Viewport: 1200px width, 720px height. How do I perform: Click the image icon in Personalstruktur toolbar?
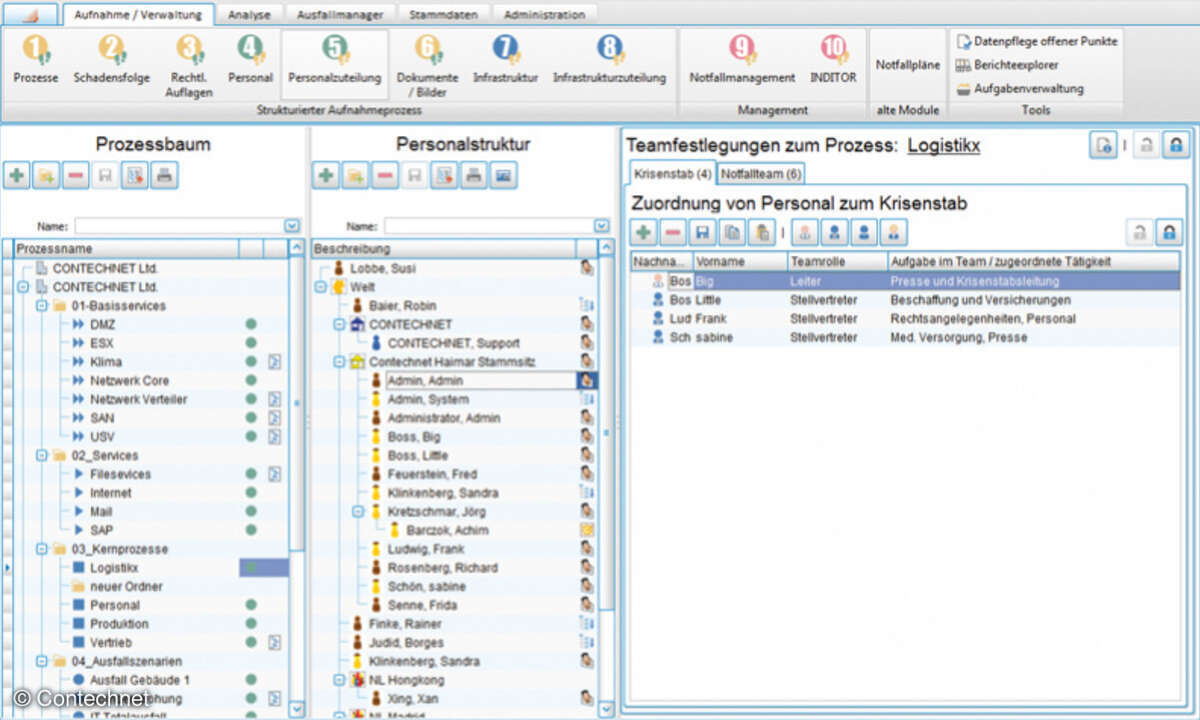(503, 176)
